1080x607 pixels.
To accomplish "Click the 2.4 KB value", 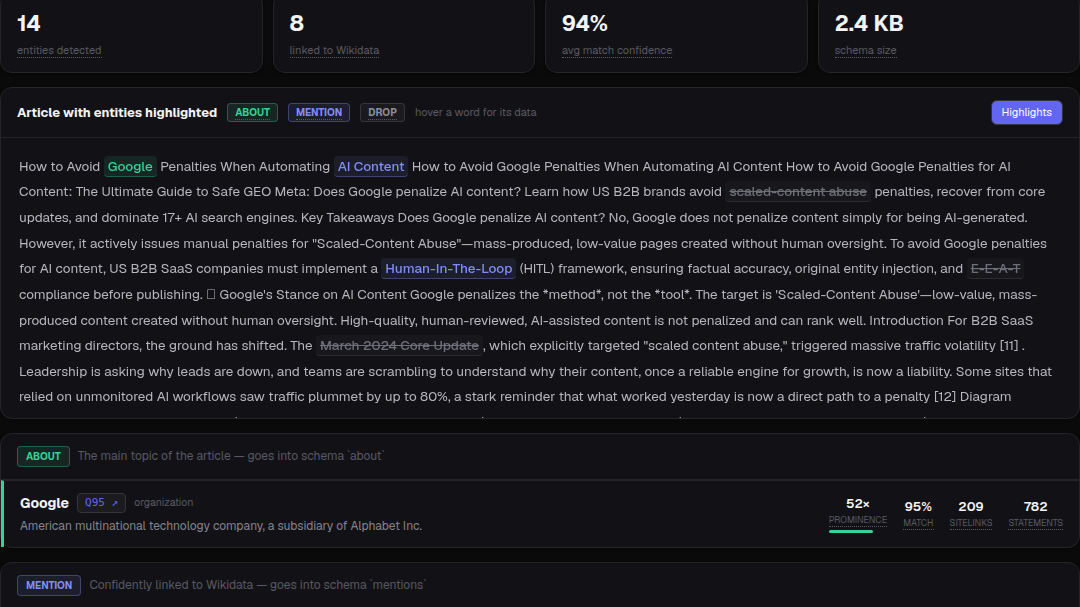I will (x=869, y=23).
